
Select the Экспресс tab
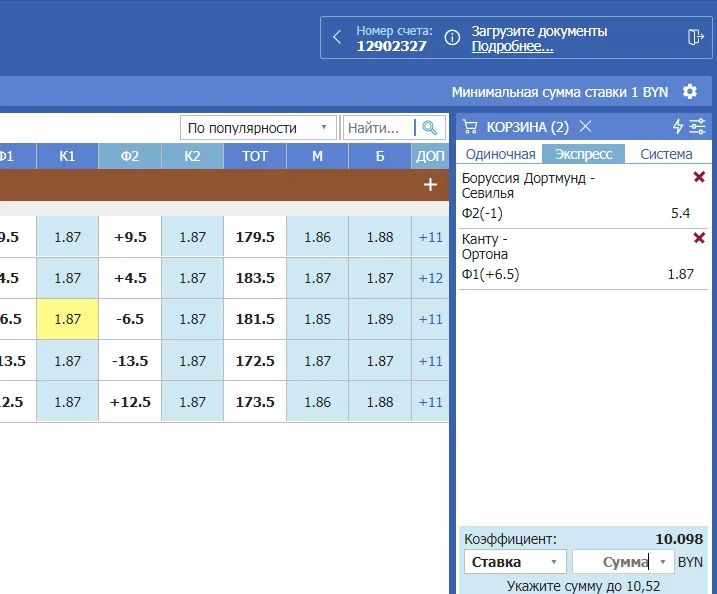[x=584, y=154]
